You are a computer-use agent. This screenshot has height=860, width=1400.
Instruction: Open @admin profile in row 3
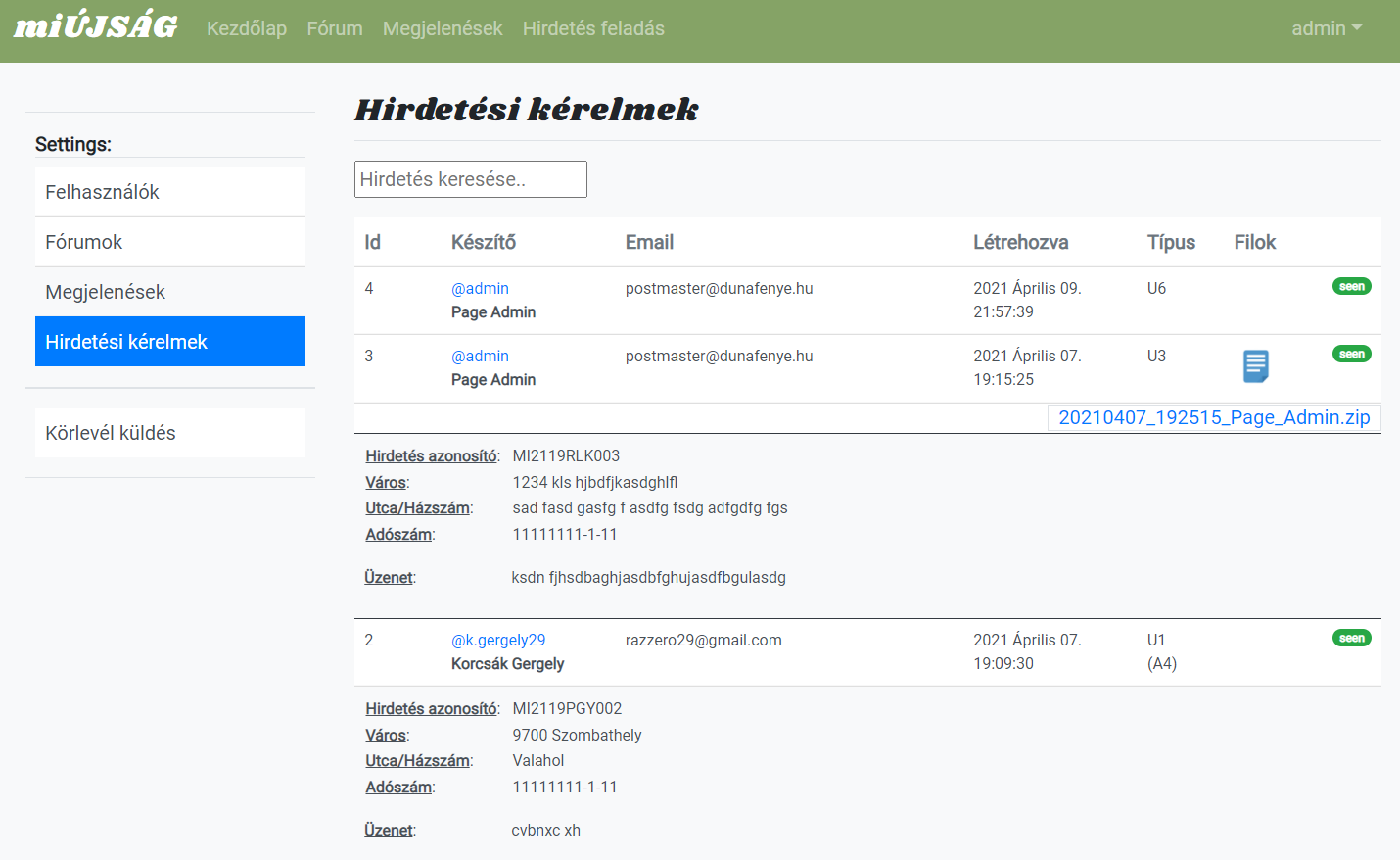click(x=480, y=356)
